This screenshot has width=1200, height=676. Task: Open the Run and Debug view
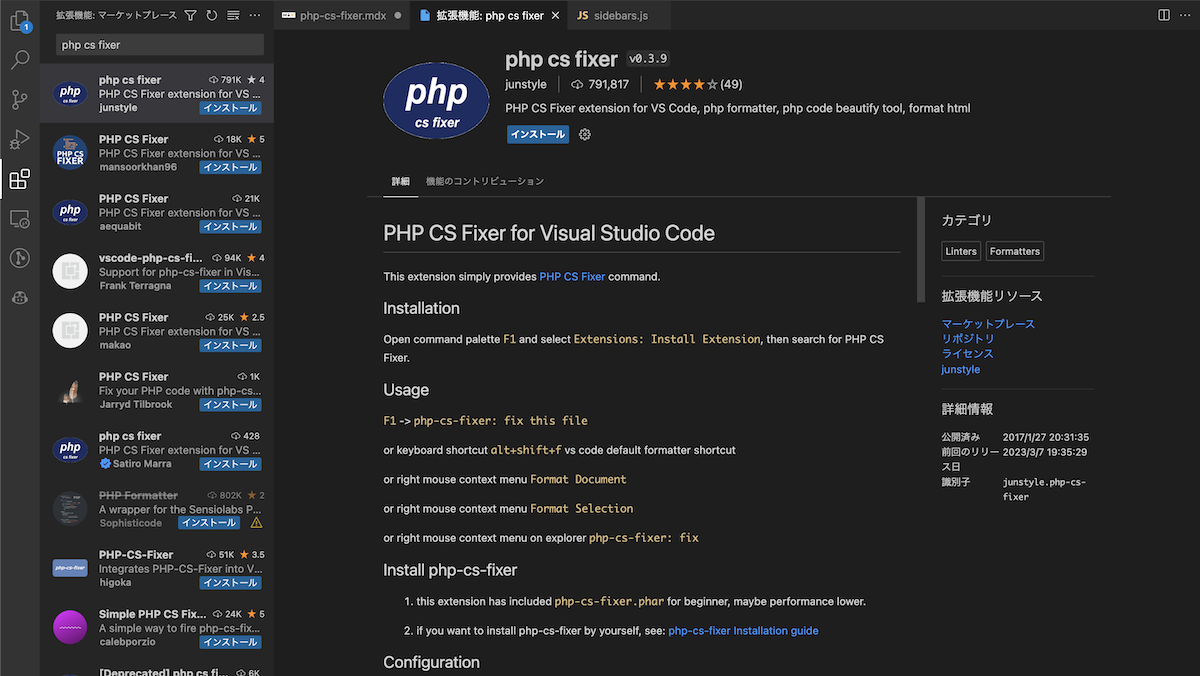click(x=20, y=139)
